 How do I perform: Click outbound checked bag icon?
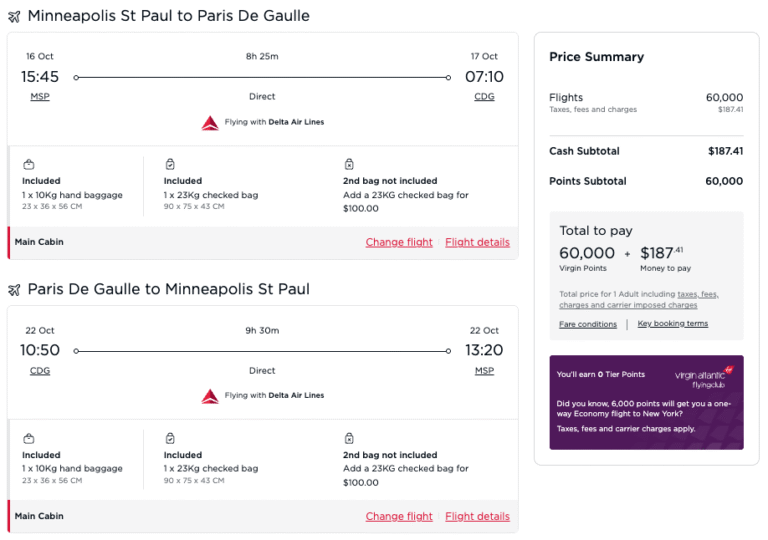pos(170,164)
